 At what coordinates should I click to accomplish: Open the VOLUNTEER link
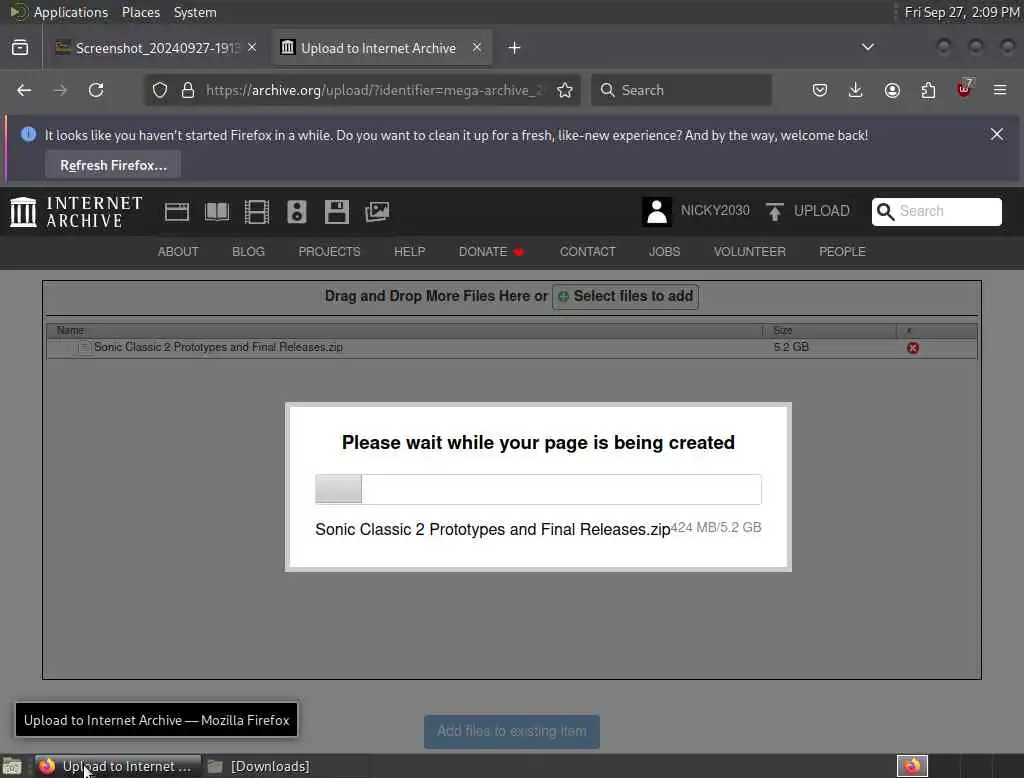point(749,251)
